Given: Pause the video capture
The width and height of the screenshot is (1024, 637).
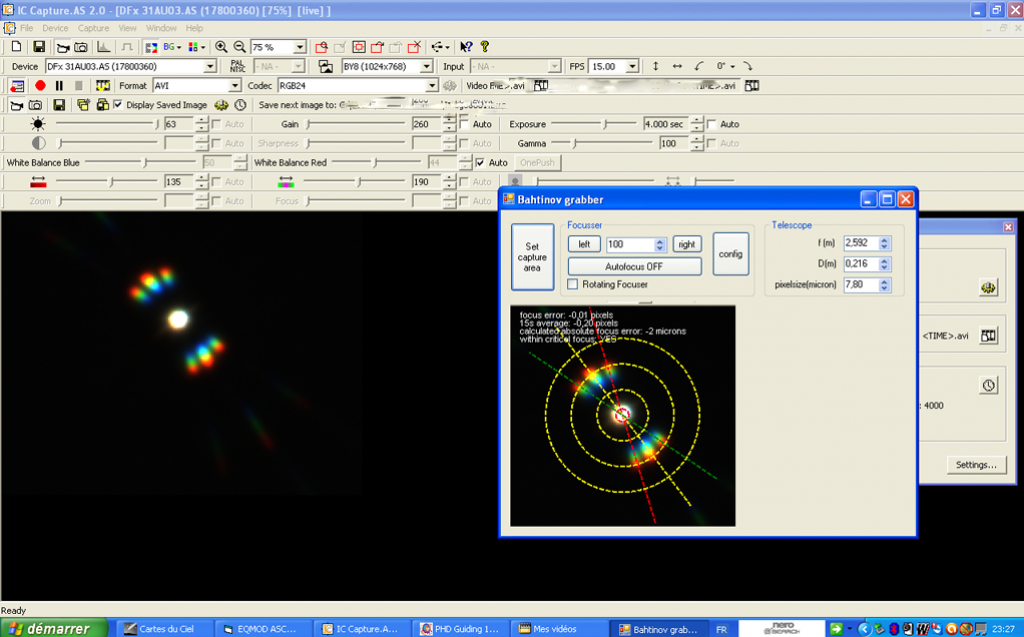Looking at the screenshot, I should (59, 86).
